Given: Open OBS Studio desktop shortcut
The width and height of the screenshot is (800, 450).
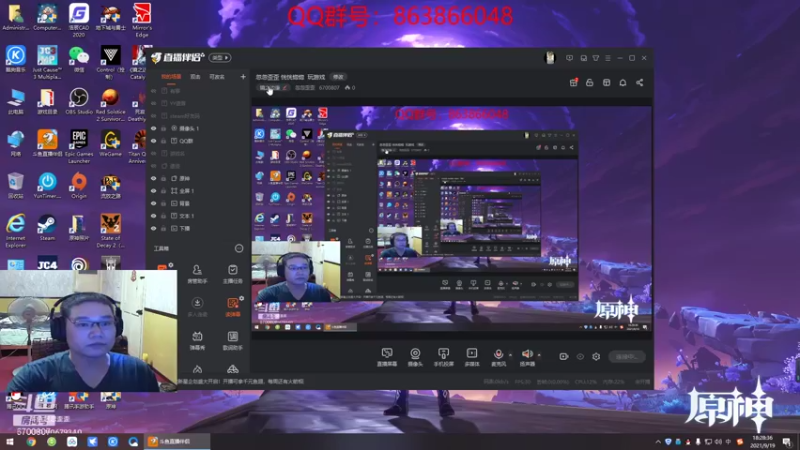Looking at the screenshot, I should coord(79,101).
